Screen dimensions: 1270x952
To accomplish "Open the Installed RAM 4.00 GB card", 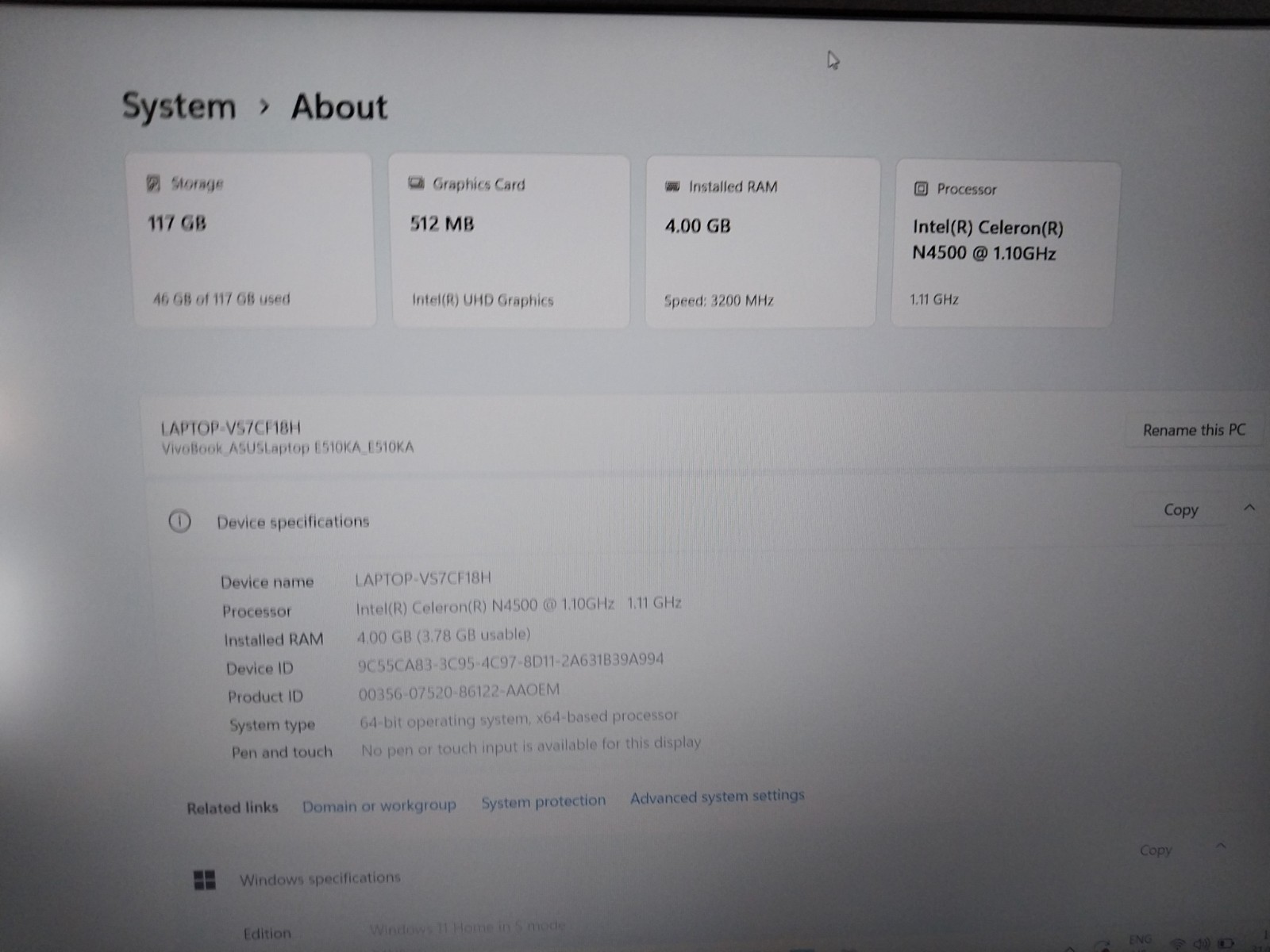I will [x=763, y=242].
